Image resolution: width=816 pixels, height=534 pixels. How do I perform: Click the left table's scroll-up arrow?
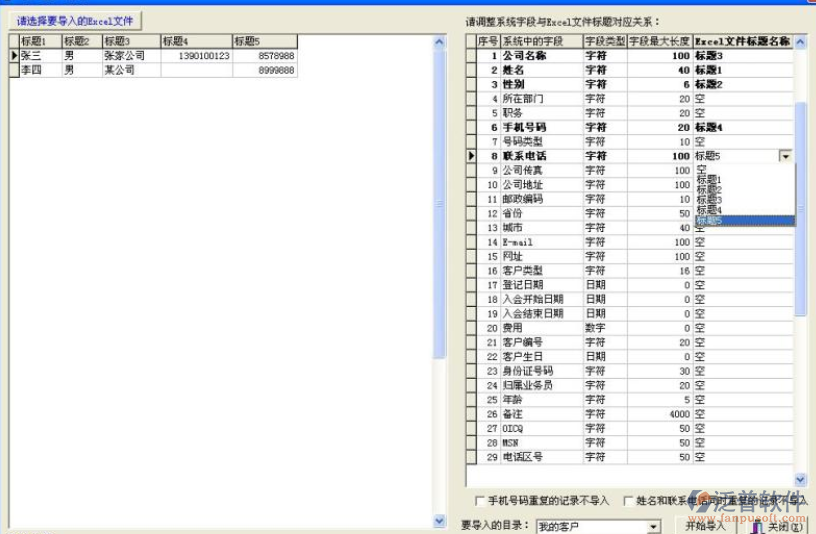point(439,41)
